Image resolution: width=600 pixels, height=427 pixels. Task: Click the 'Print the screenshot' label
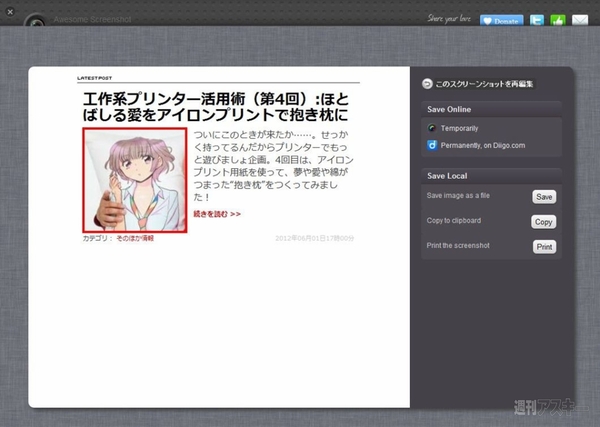click(x=458, y=246)
